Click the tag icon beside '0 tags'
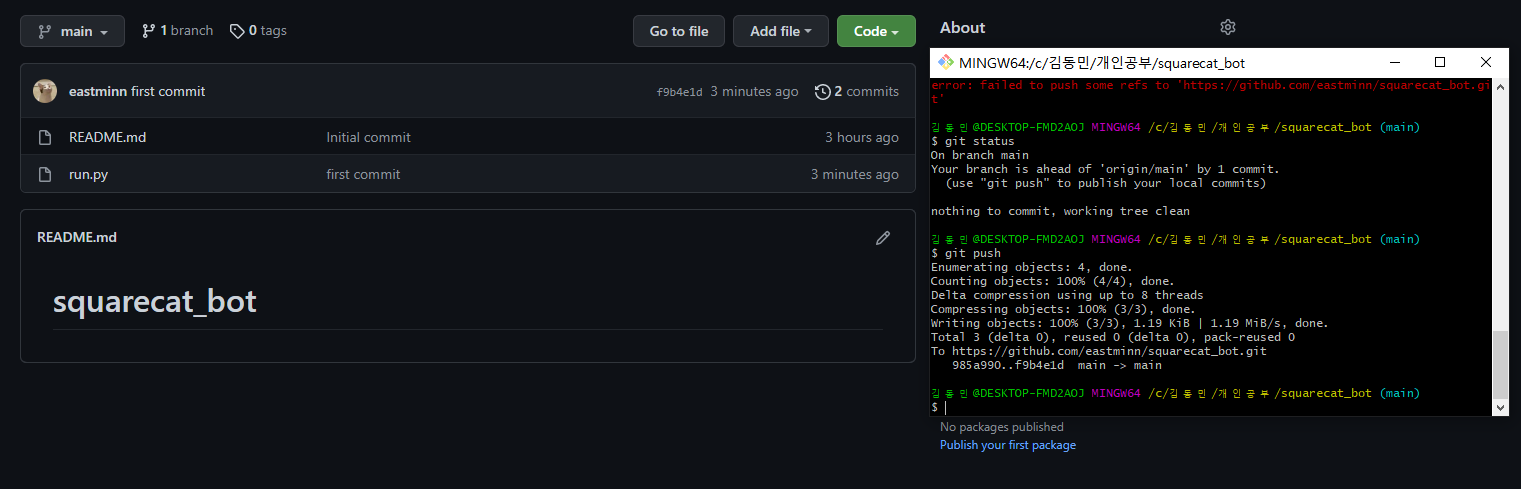 237,31
